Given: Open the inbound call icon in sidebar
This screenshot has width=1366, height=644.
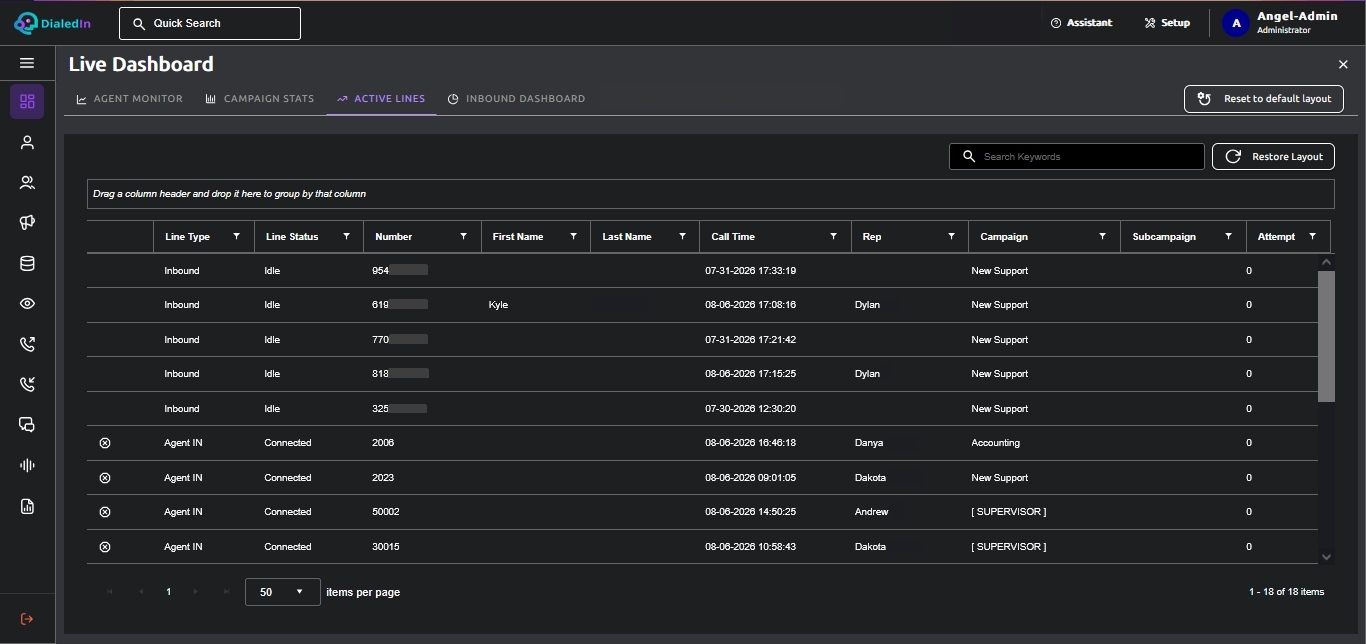Looking at the screenshot, I should 27,384.
